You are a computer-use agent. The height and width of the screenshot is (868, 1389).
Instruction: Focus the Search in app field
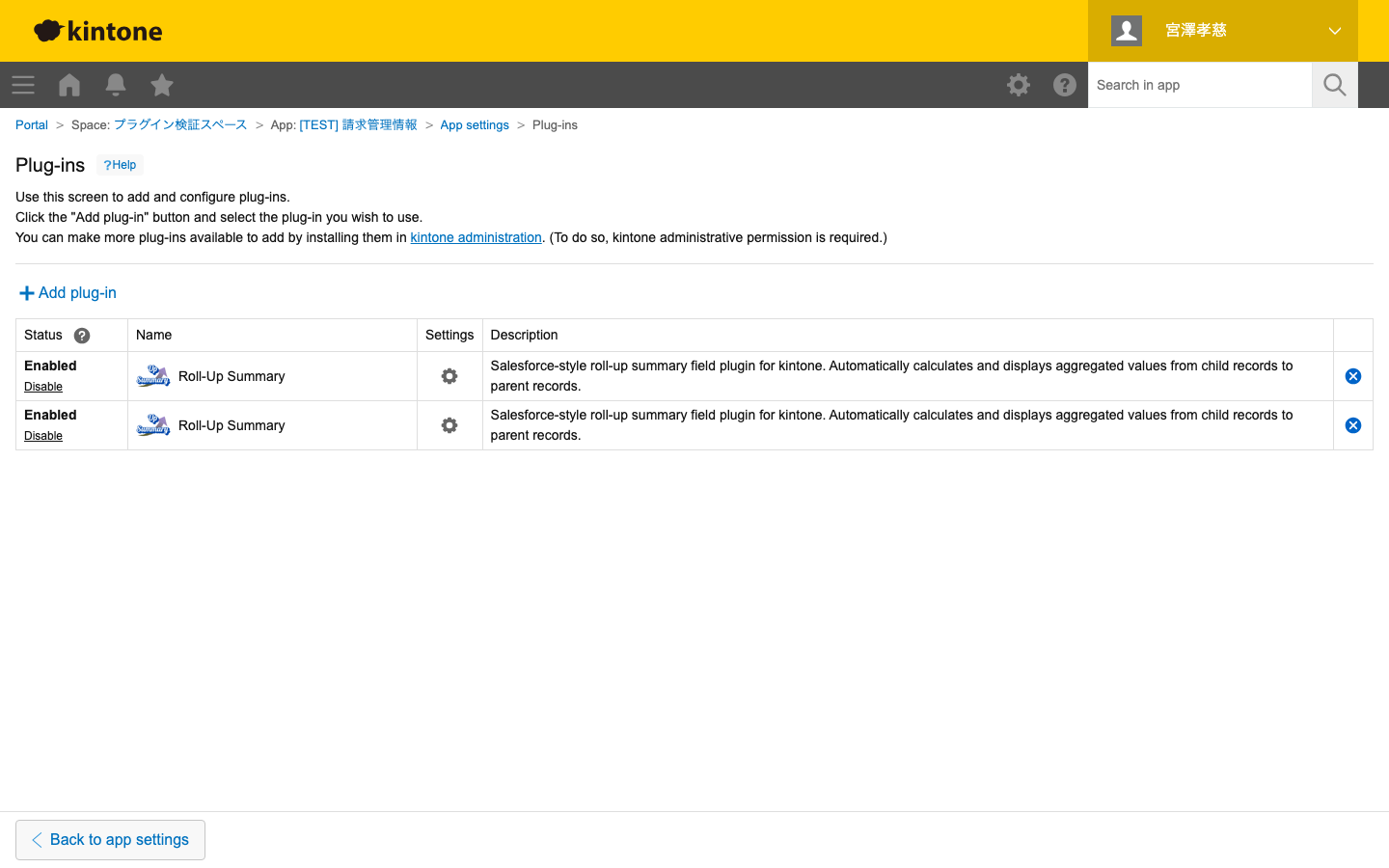(1199, 85)
